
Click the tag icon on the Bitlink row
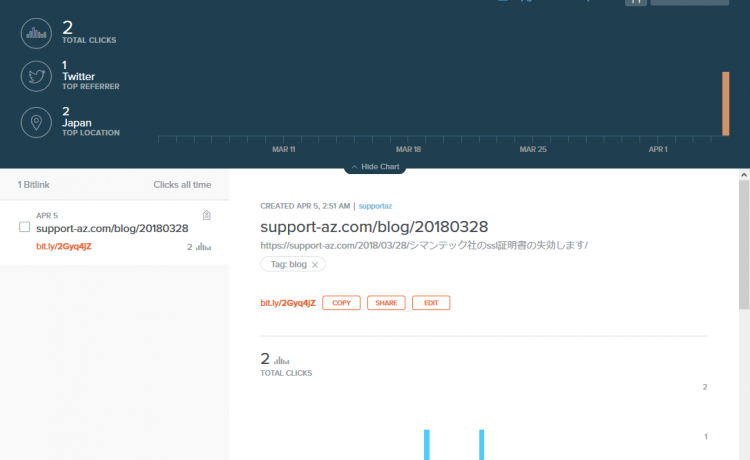pyautogui.click(x=207, y=215)
